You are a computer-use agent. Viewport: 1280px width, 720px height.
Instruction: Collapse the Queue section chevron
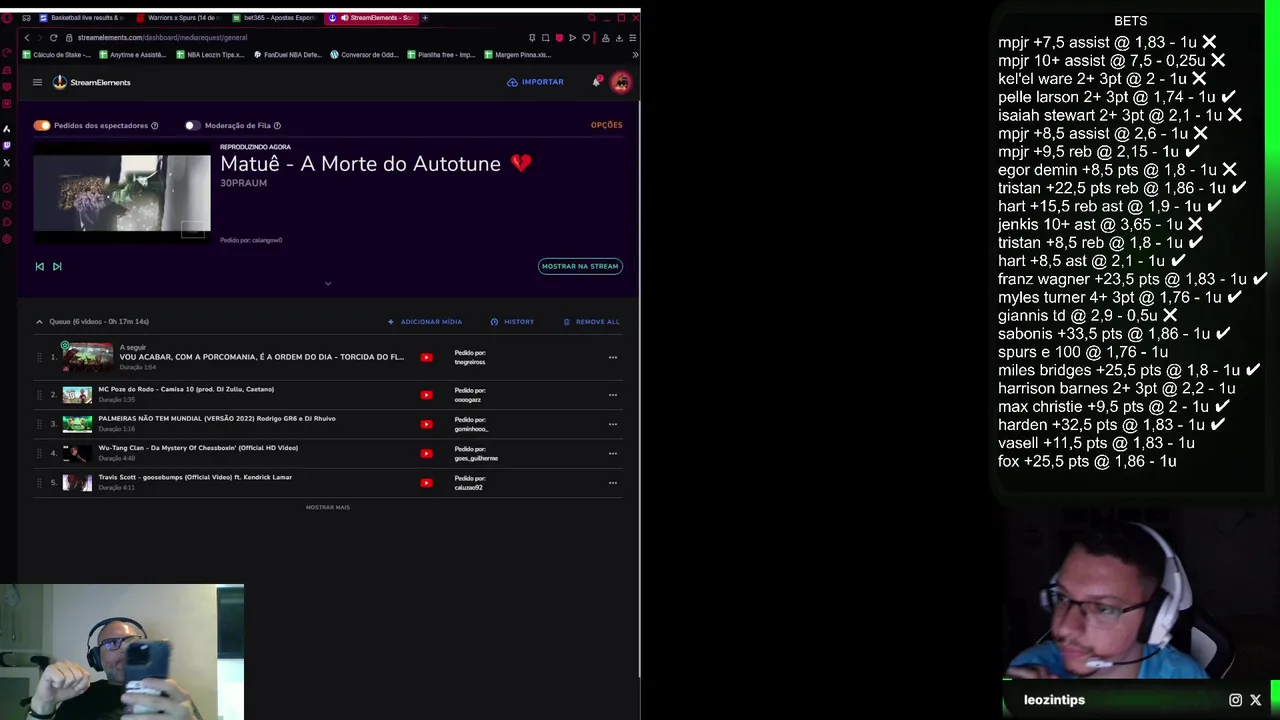(x=39, y=321)
